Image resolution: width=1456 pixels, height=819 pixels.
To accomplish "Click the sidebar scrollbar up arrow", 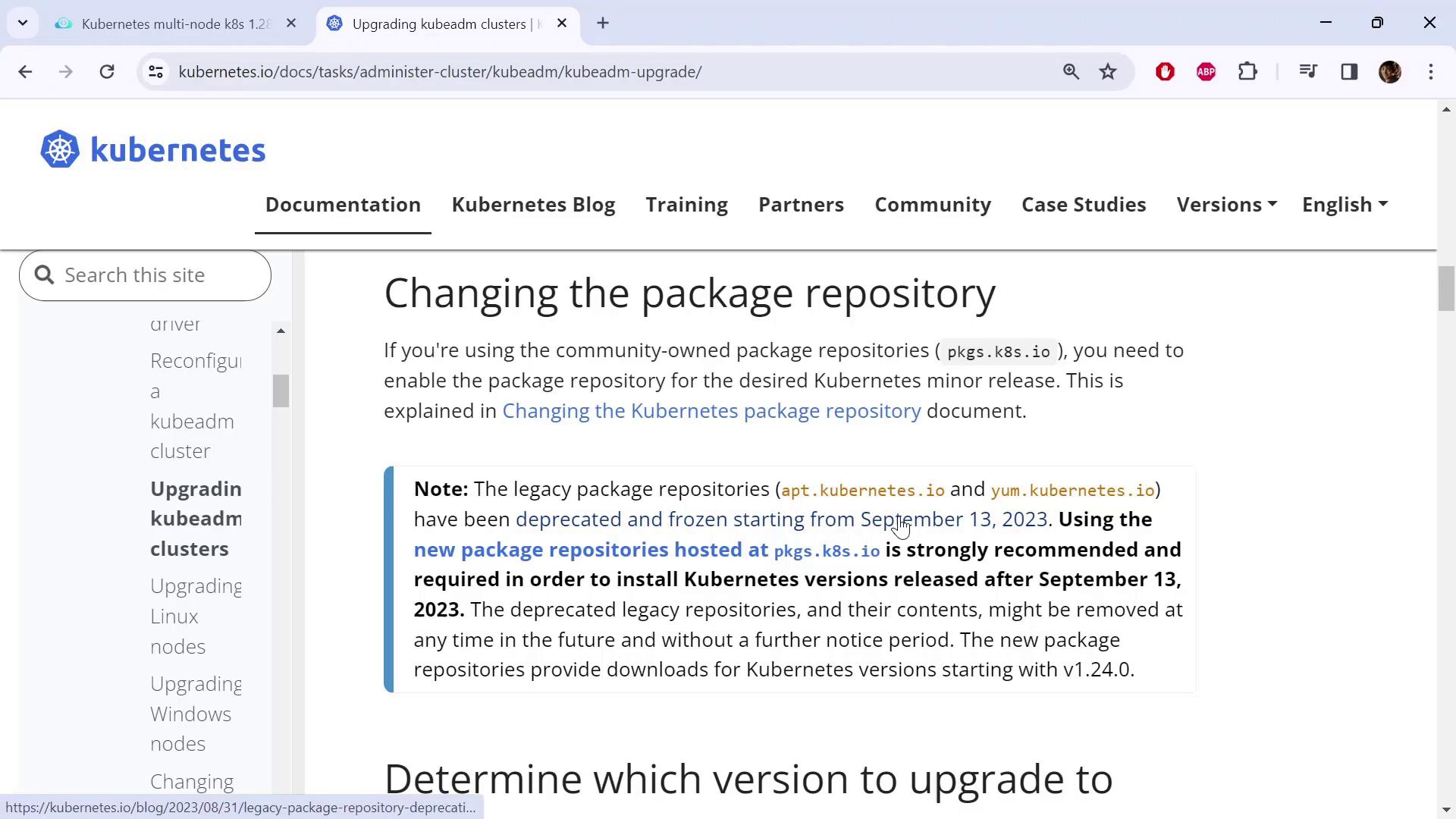I will (281, 331).
